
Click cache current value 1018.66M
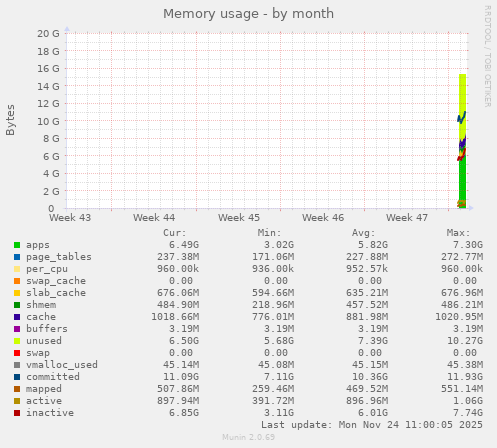point(175,317)
